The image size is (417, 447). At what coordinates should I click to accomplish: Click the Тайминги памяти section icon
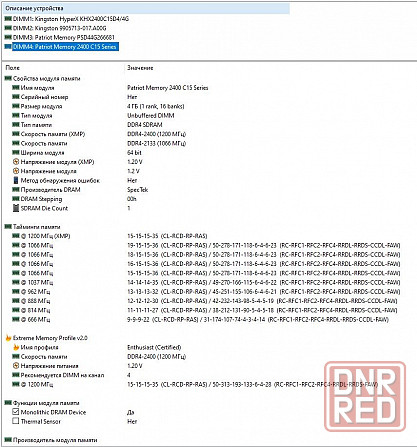8,227
